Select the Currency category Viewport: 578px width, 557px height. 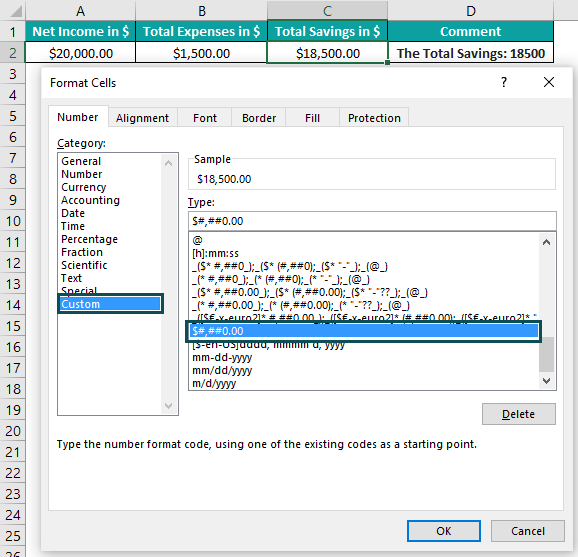click(x=84, y=187)
